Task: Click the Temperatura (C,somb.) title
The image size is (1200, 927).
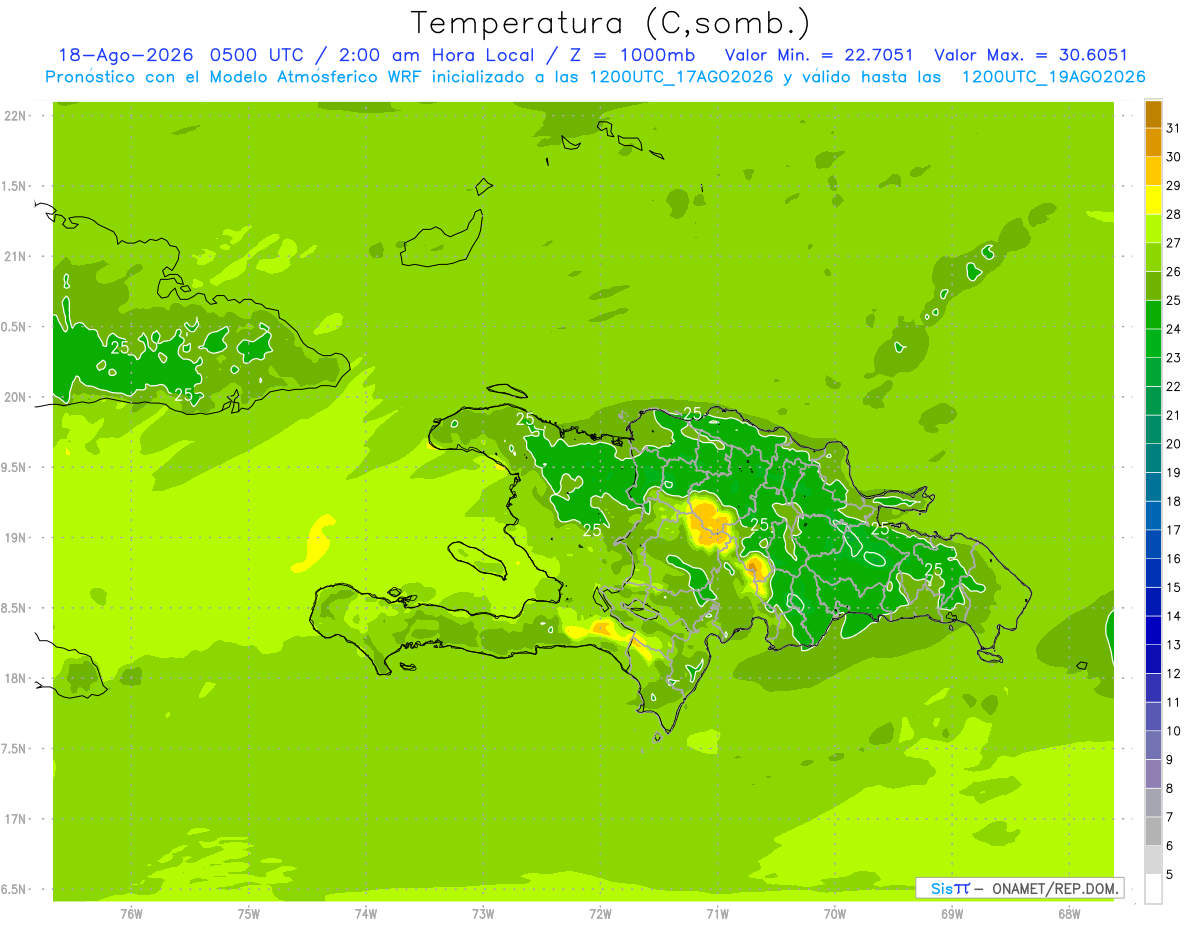Action: click(611, 23)
